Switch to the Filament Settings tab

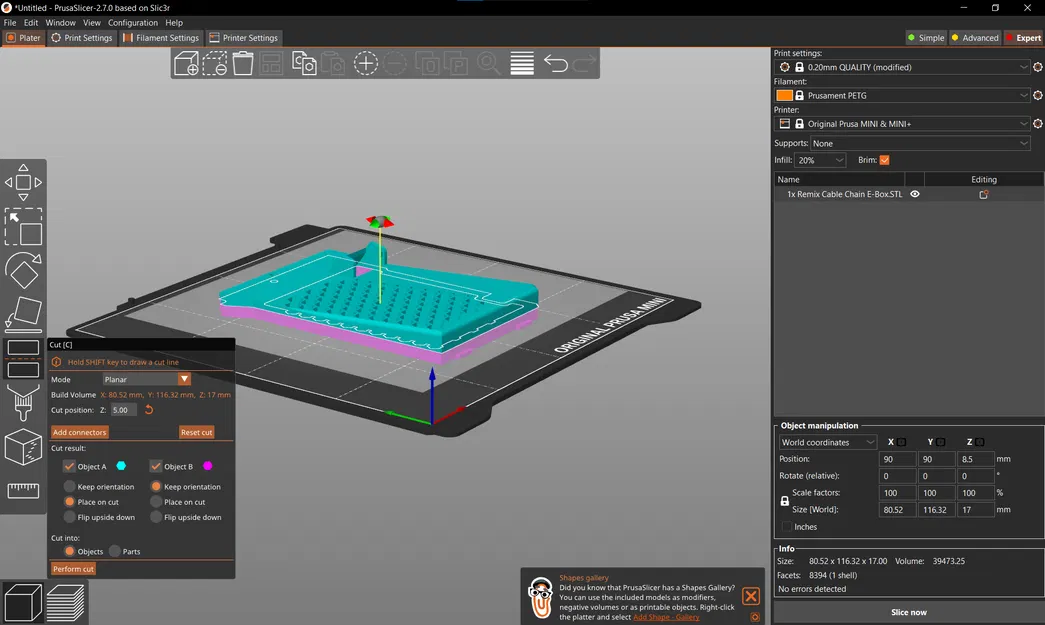click(167, 38)
